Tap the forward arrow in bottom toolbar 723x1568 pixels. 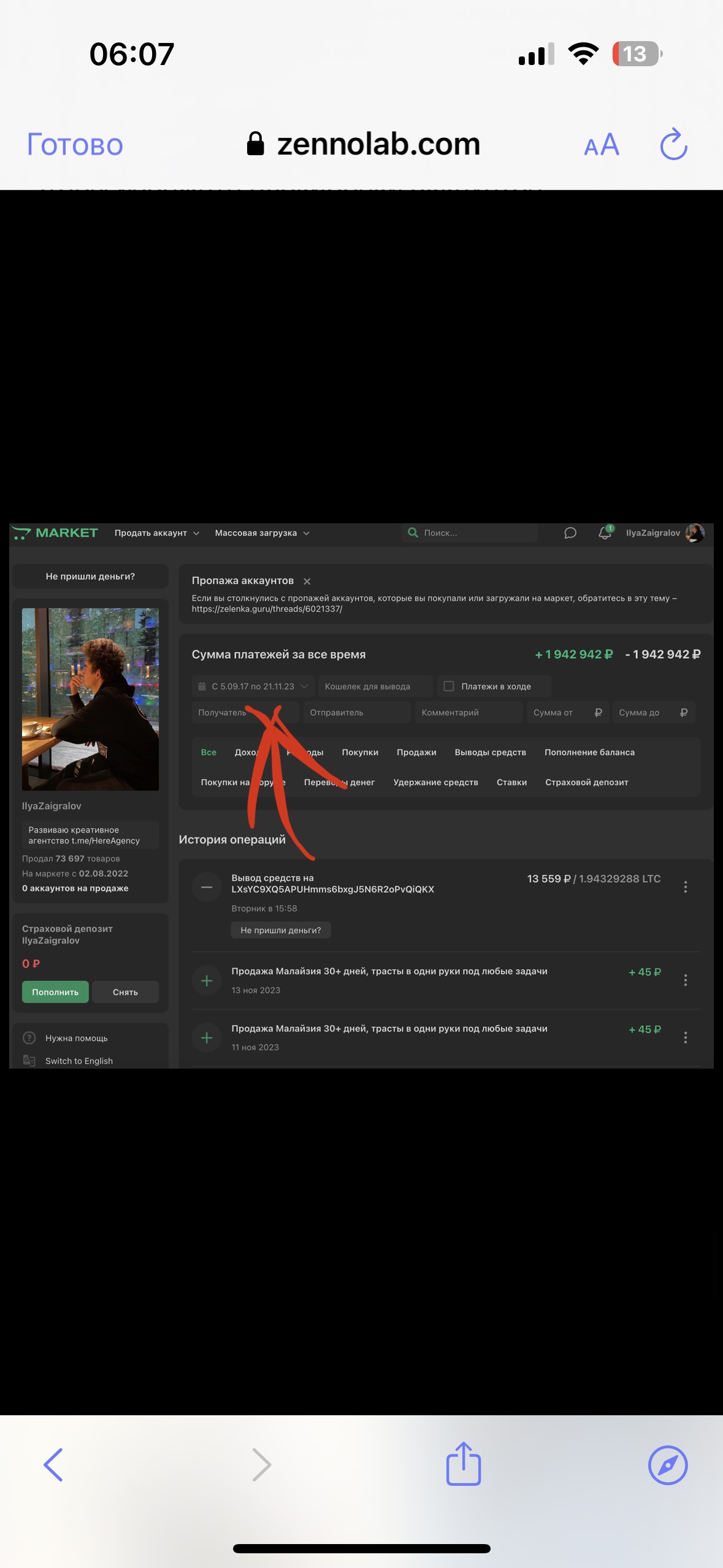[x=262, y=1465]
